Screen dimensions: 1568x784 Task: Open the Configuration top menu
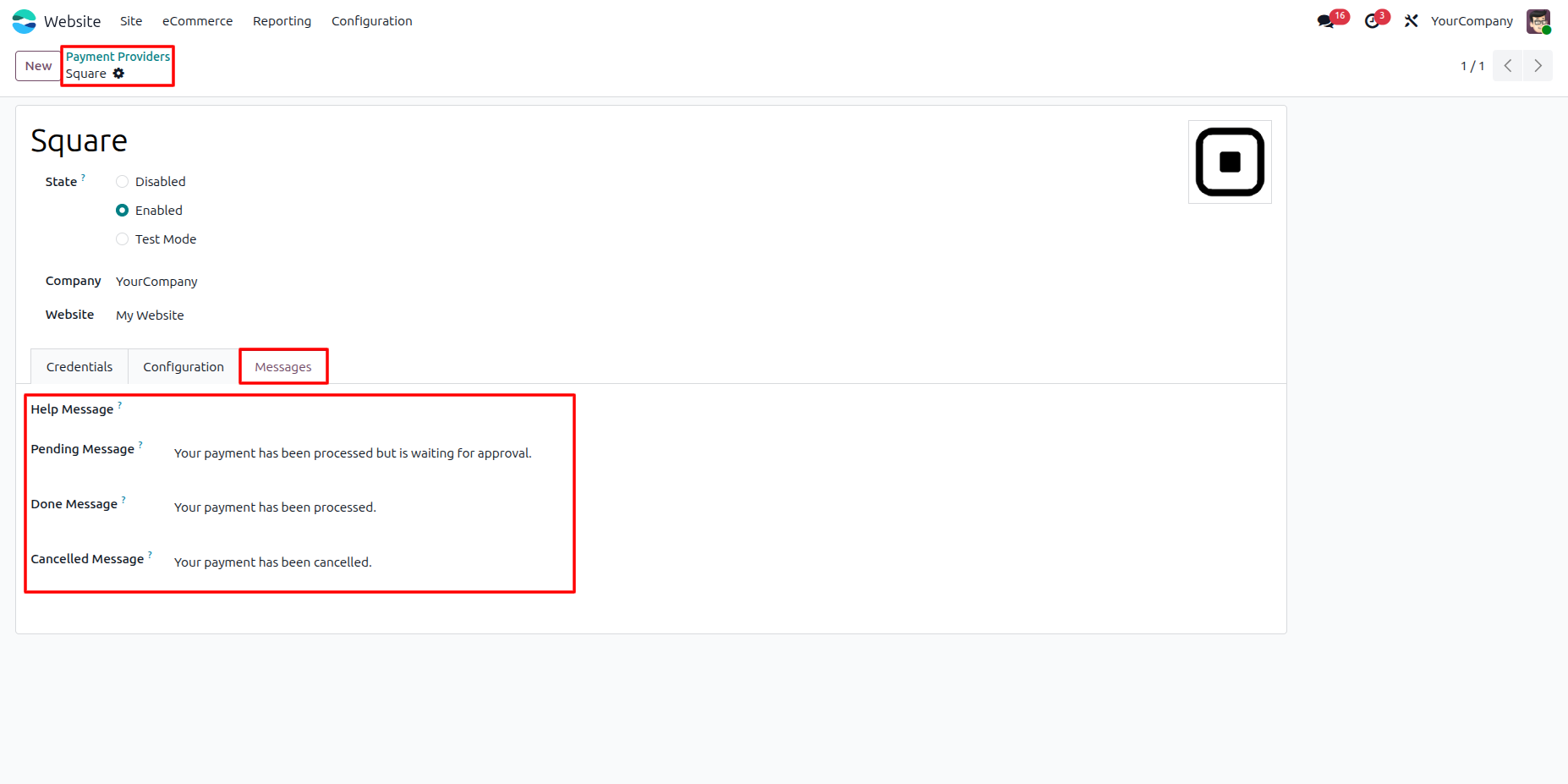(371, 21)
